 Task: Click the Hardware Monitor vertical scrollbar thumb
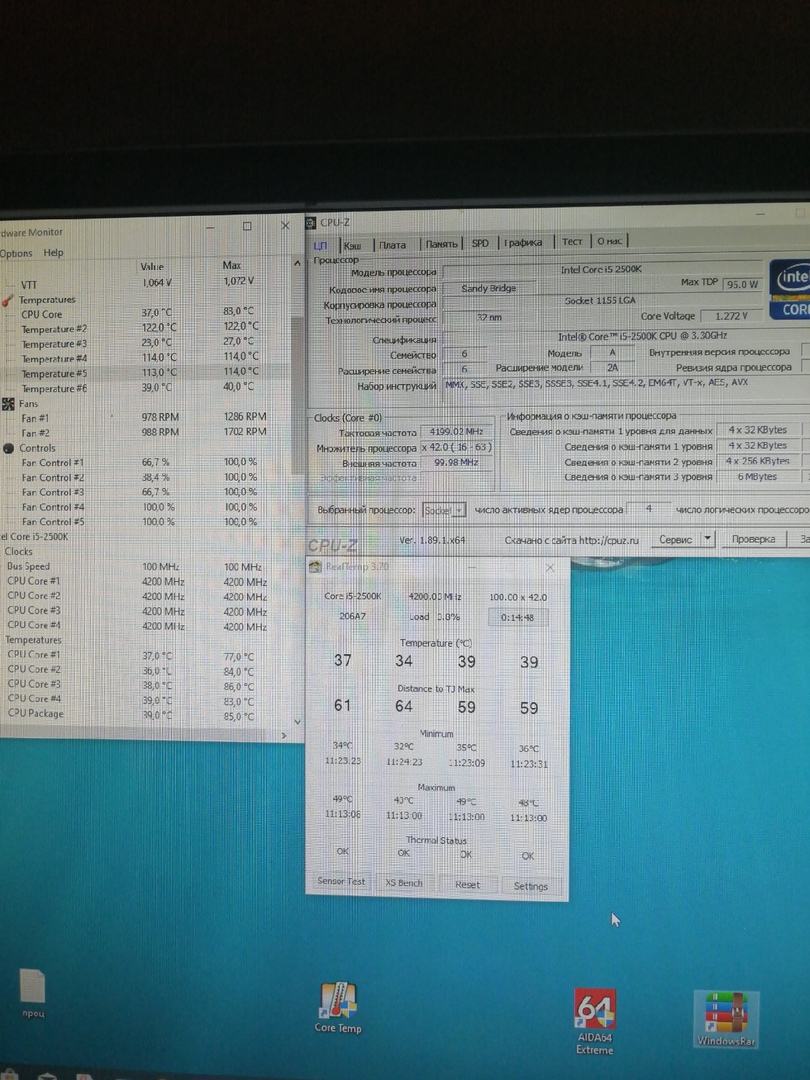[298, 396]
